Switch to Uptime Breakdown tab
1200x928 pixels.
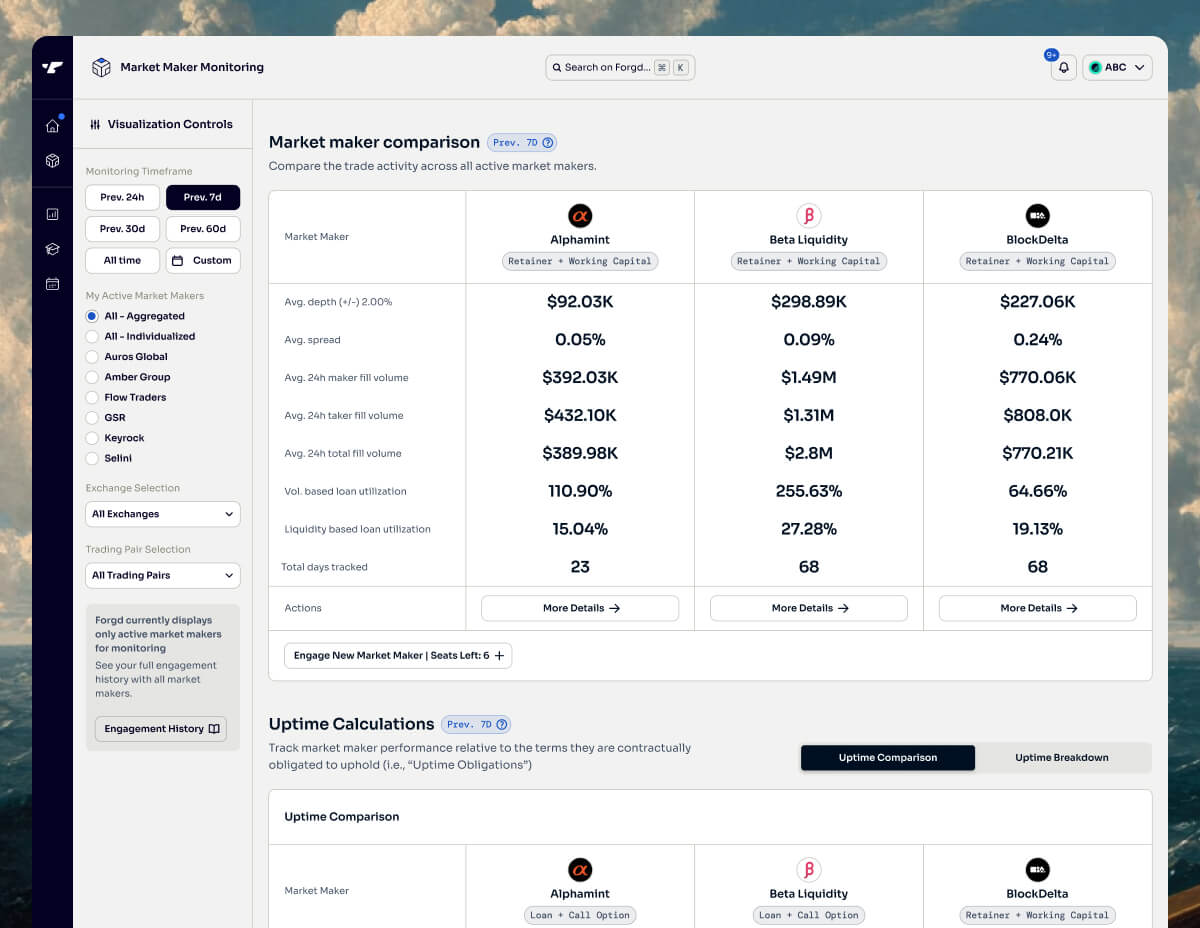[1062, 757]
